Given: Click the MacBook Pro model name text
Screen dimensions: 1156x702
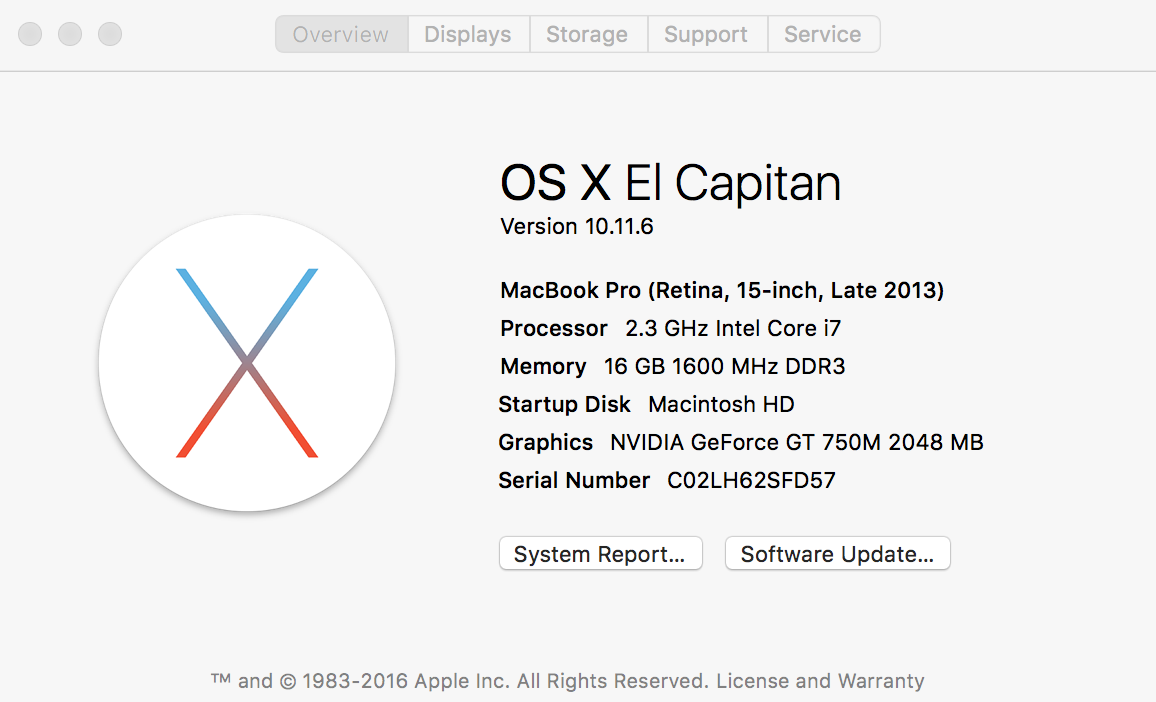Looking at the screenshot, I should point(722,290).
